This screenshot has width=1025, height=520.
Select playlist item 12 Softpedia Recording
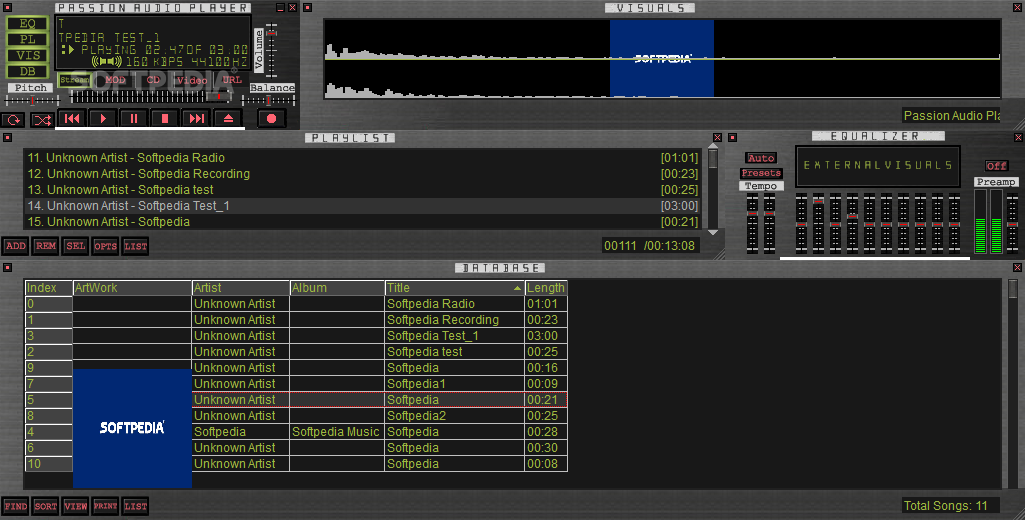click(x=362, y=174)
